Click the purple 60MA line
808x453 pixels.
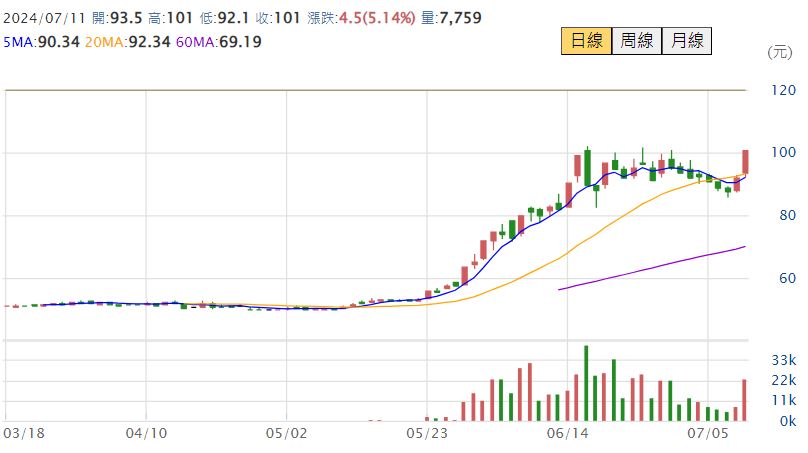click(x=652, y=267)
